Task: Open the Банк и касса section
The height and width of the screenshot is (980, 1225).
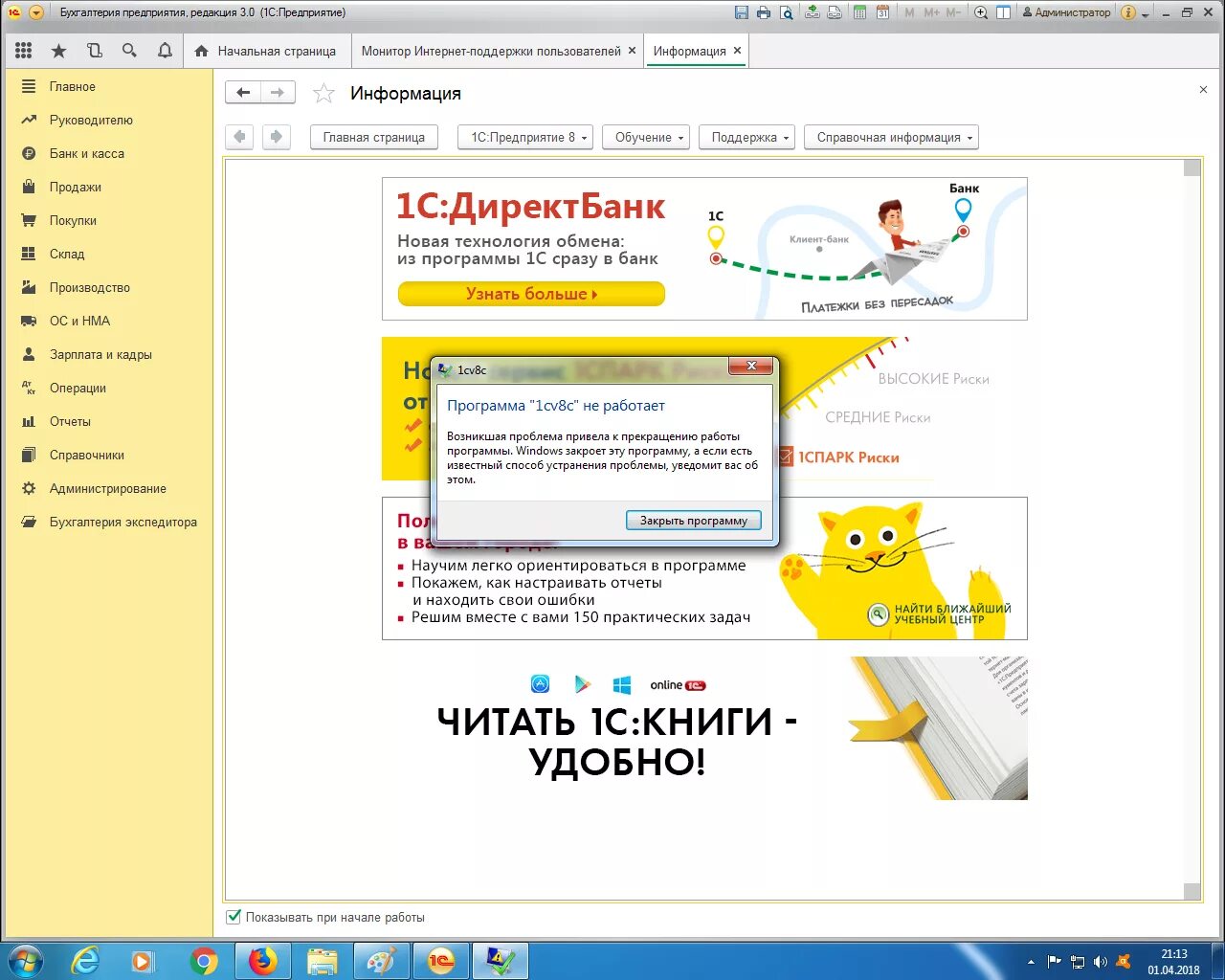Action: (x=87, y=153)
